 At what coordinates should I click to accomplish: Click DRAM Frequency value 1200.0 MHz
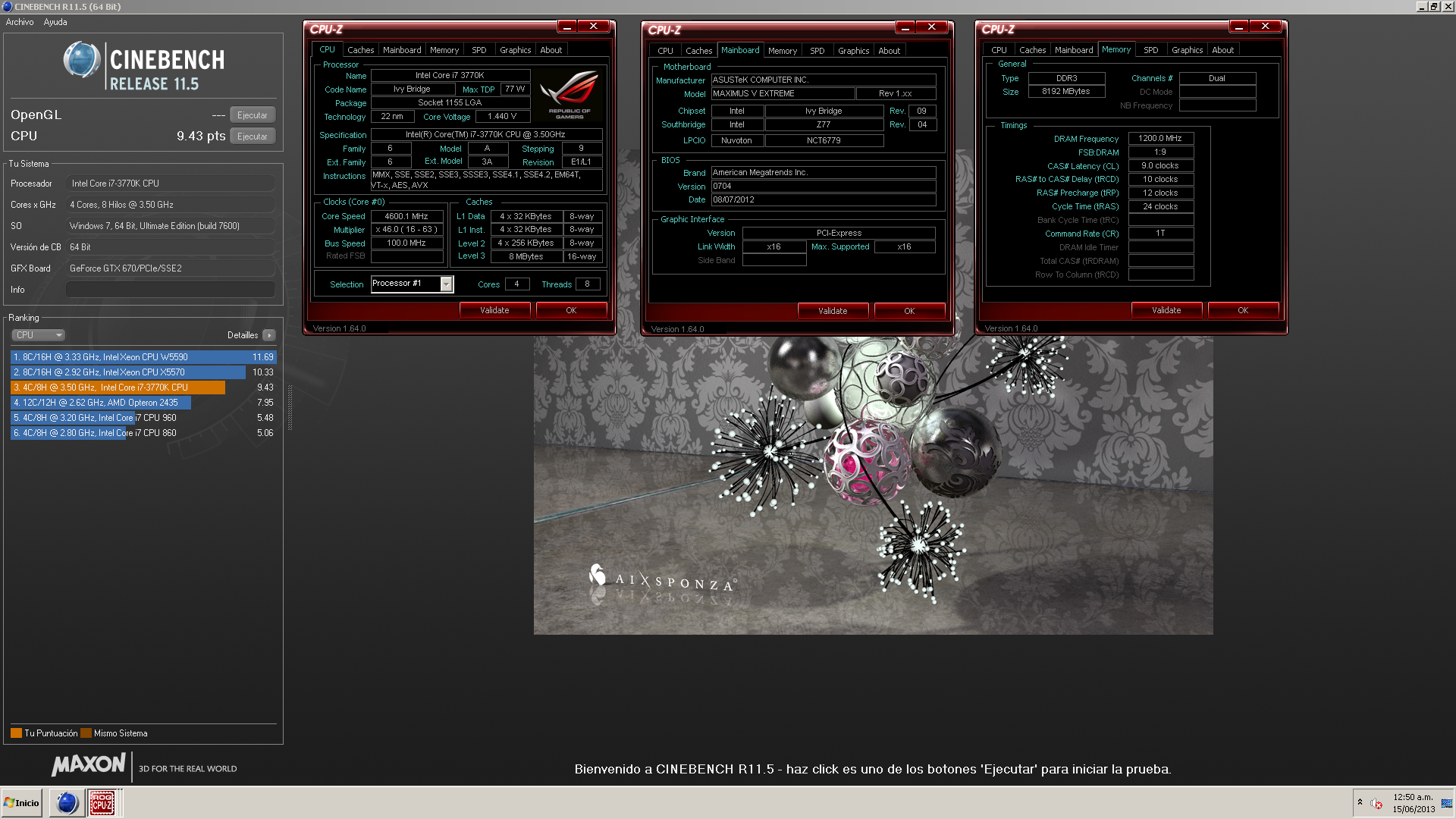click(1160, 139)
